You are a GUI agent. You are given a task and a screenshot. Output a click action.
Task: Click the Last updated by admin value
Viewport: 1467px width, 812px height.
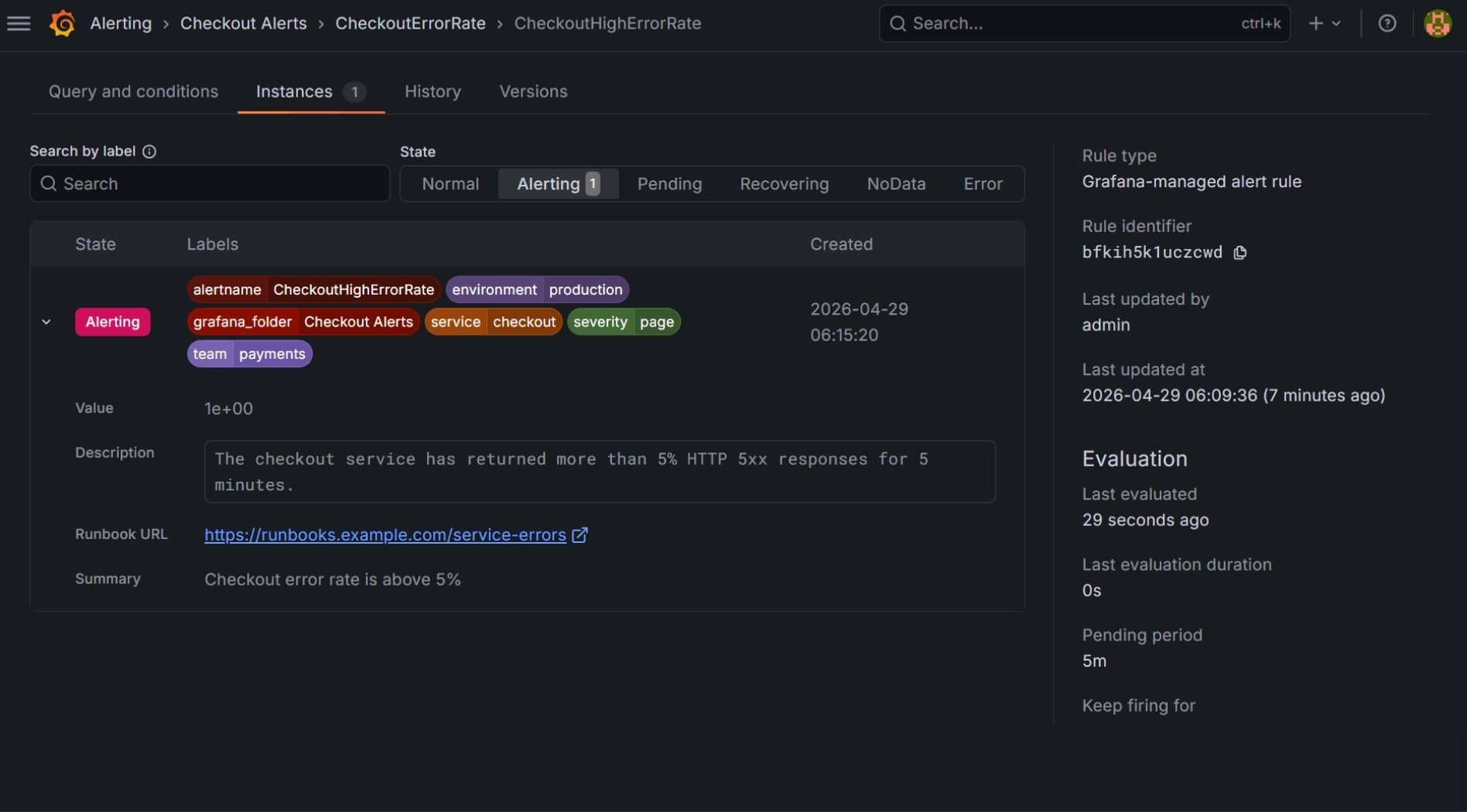(1106, 326)
